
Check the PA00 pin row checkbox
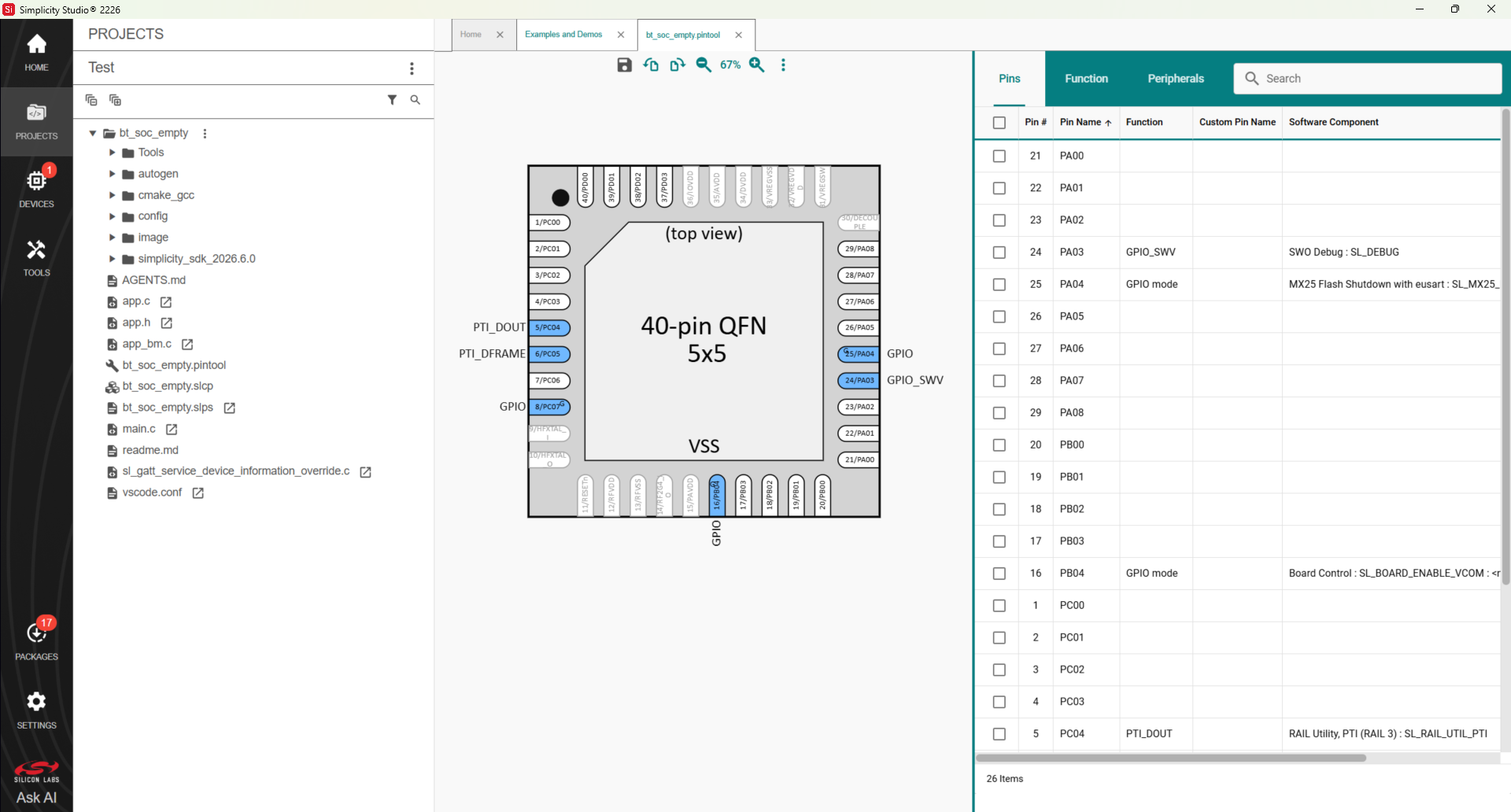pyautogui.click(x=999, y=157)
